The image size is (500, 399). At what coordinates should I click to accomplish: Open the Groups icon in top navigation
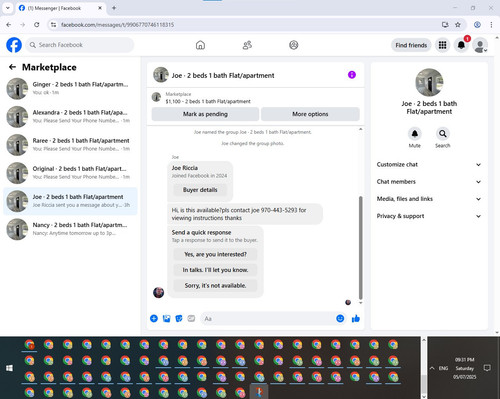(294, 45)
